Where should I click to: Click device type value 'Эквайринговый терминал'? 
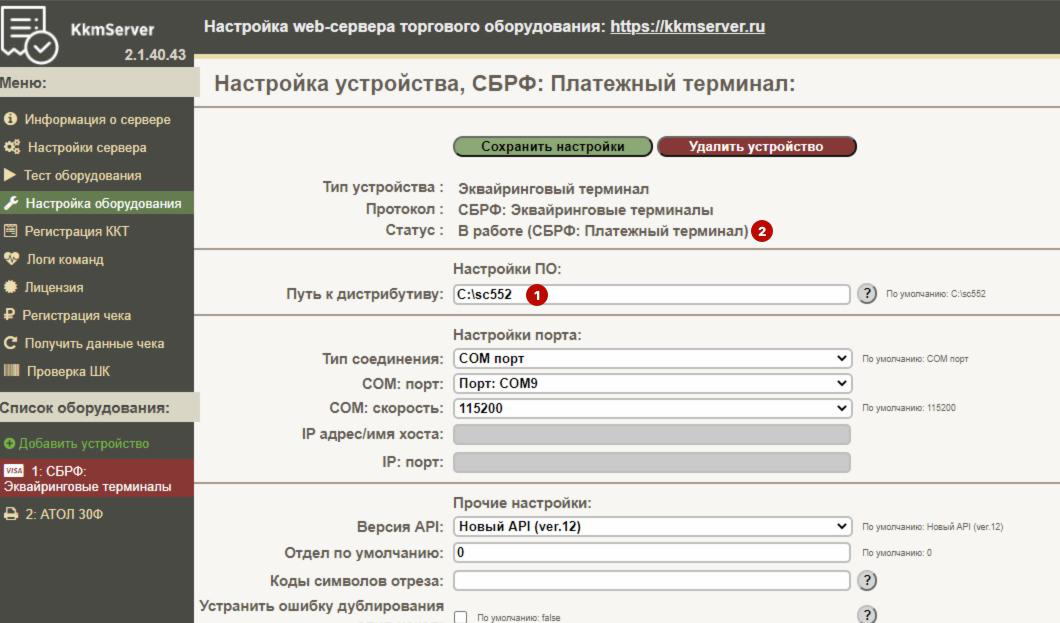click(554, 189)
